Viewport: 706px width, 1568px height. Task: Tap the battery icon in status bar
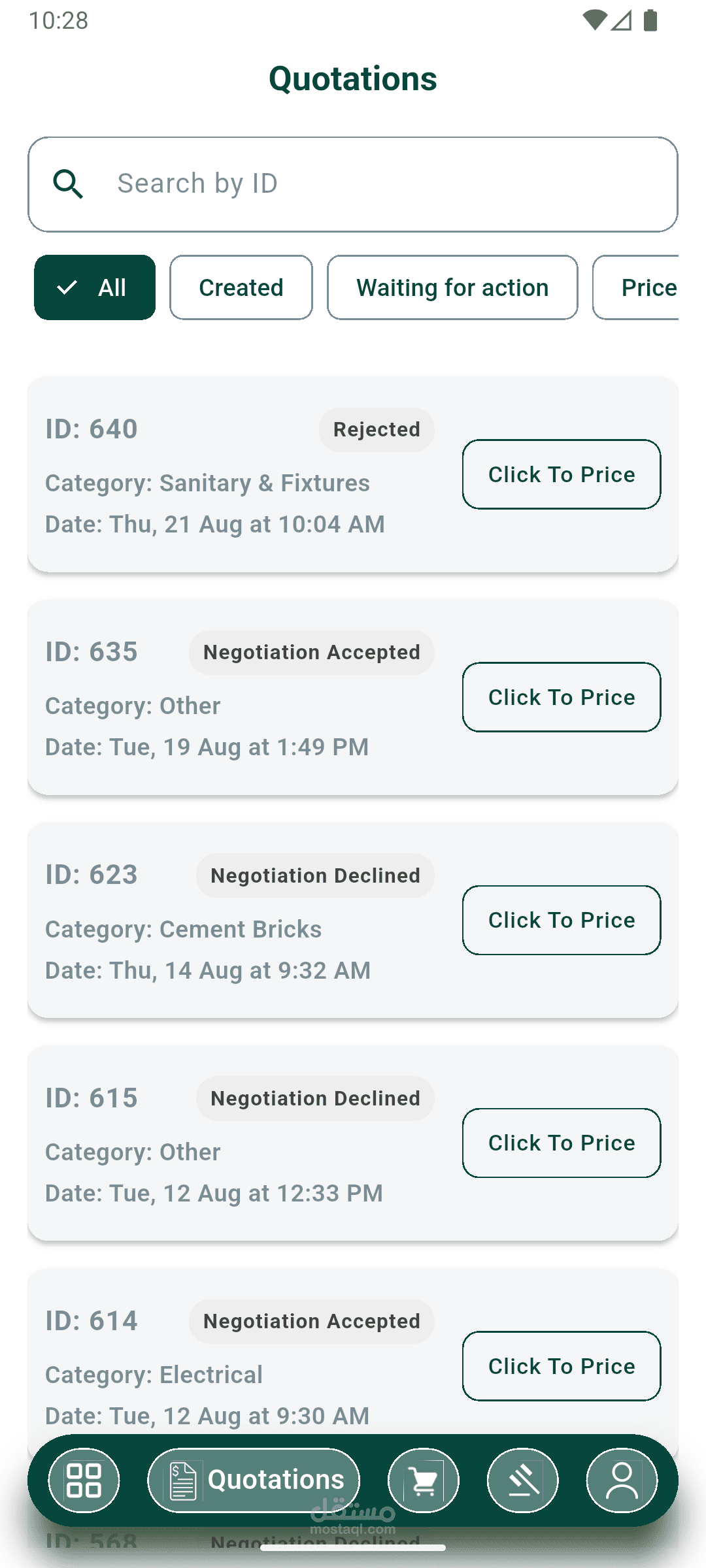[650, 20]
